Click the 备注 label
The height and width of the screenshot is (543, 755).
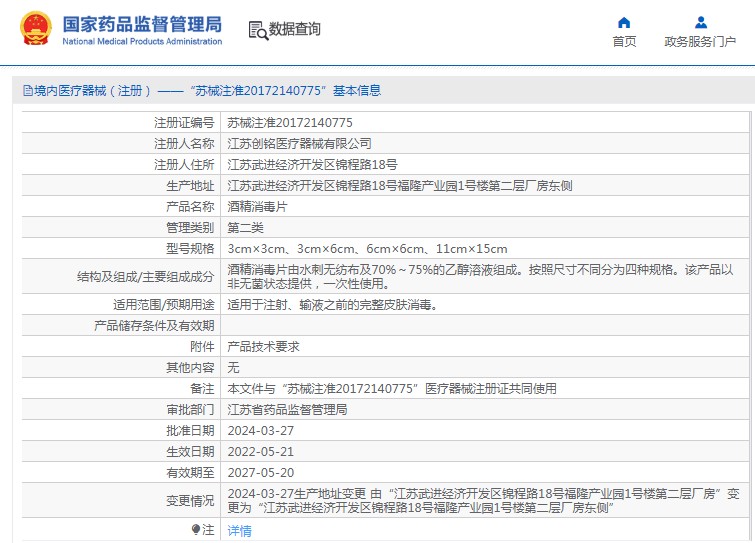click(202, 388)
